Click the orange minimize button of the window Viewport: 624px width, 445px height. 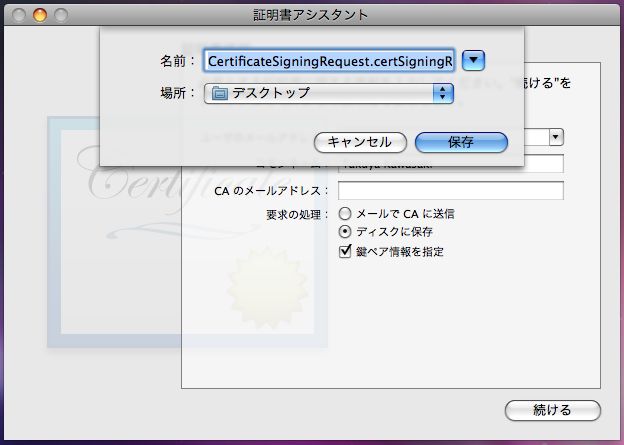[40, 15]
